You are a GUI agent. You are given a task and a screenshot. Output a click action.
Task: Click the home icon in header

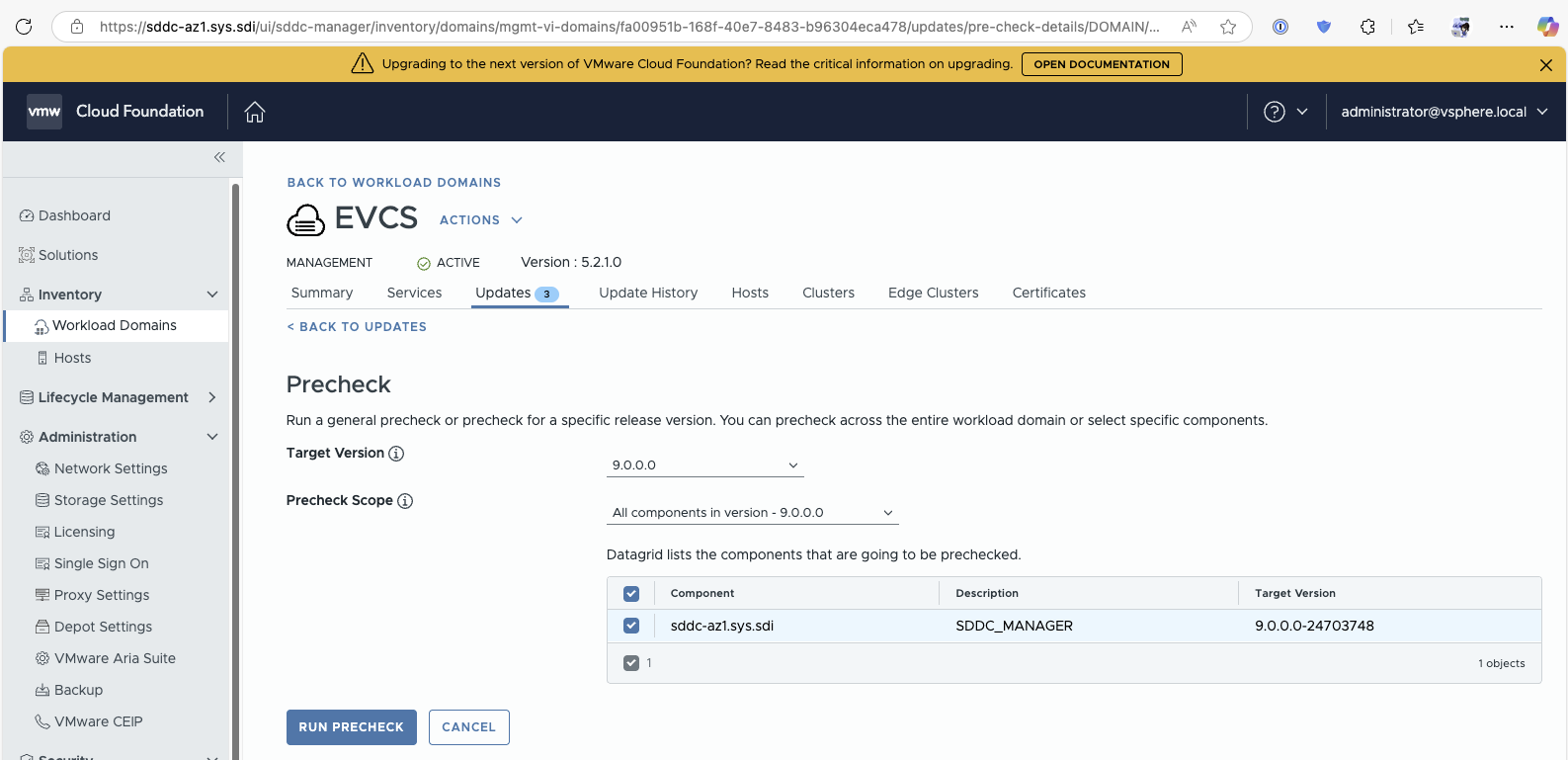click(255, 112)
